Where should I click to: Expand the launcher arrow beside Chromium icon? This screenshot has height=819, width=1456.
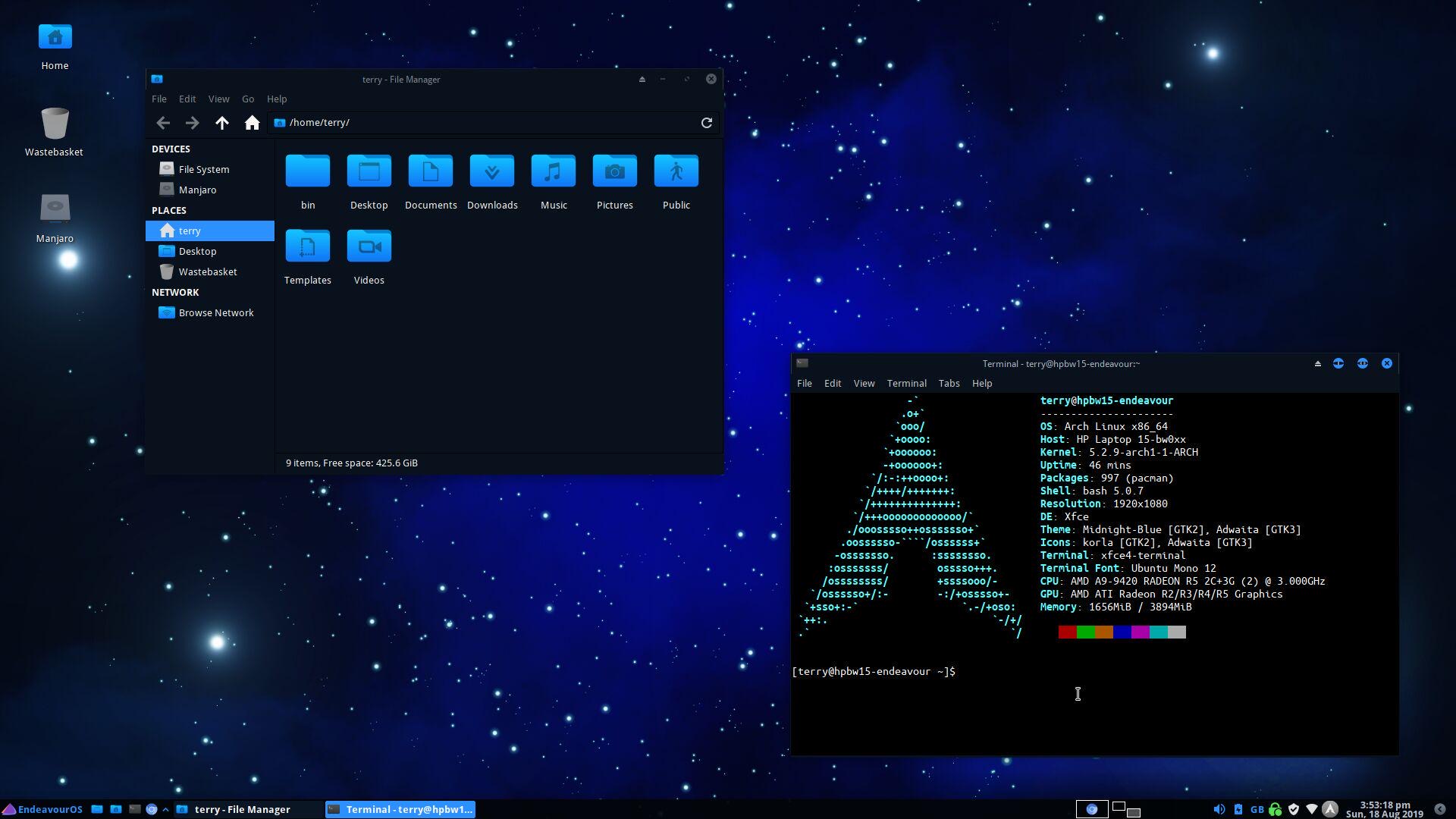165,809
